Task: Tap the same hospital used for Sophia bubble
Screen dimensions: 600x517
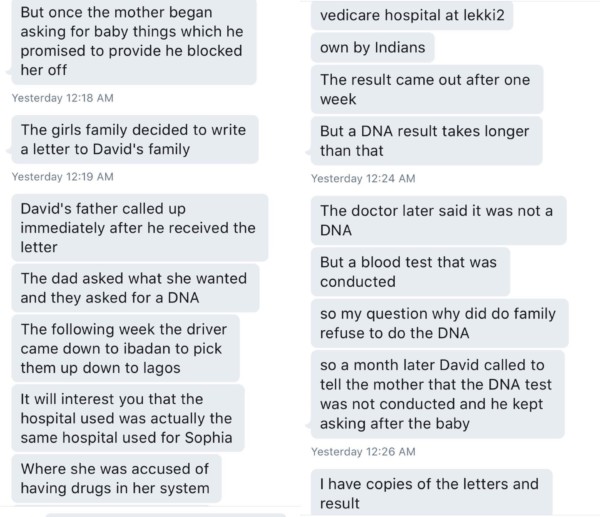Action: [127, 418]
